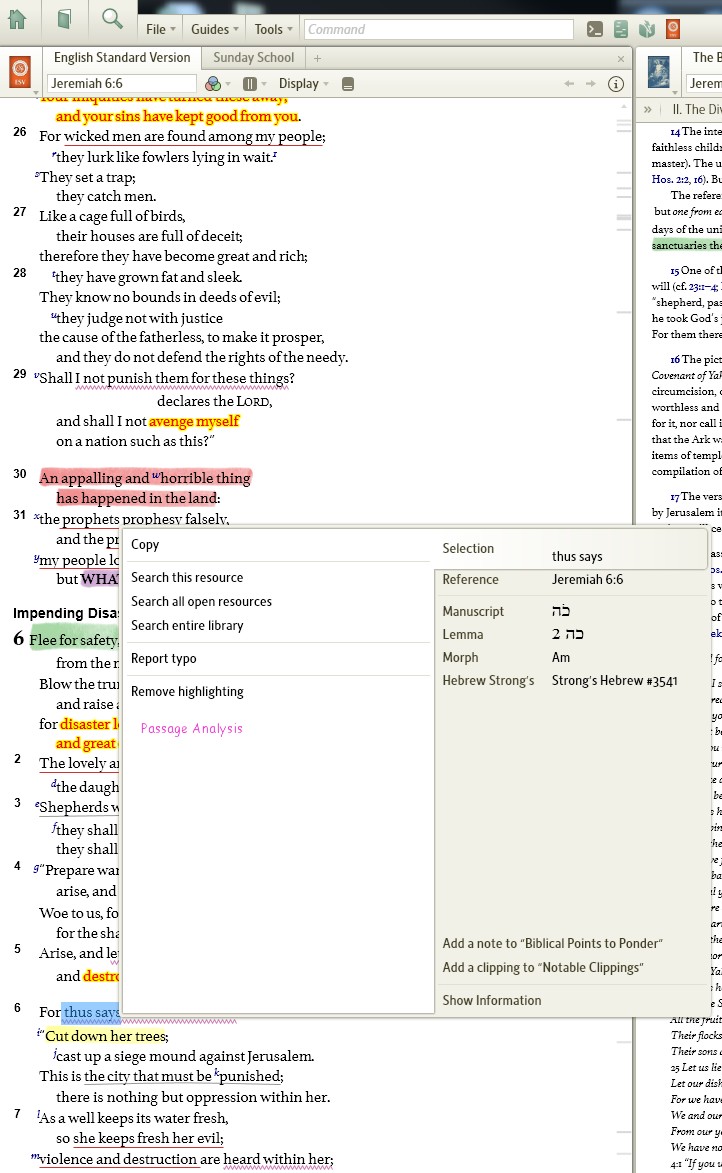The width and height of the screenshot is (722, 1173).
Task: Click the reference box in the right panel
Action: click(x=704, y=84)
